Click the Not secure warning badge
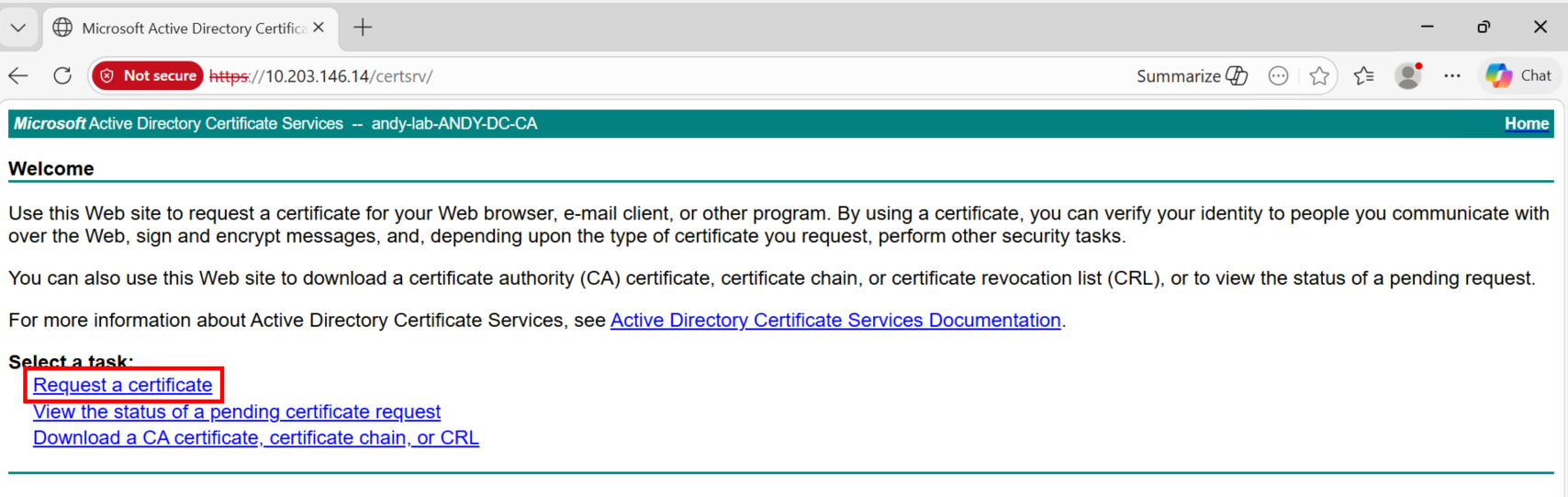The image size is (1568, 497). coord(148,76)
